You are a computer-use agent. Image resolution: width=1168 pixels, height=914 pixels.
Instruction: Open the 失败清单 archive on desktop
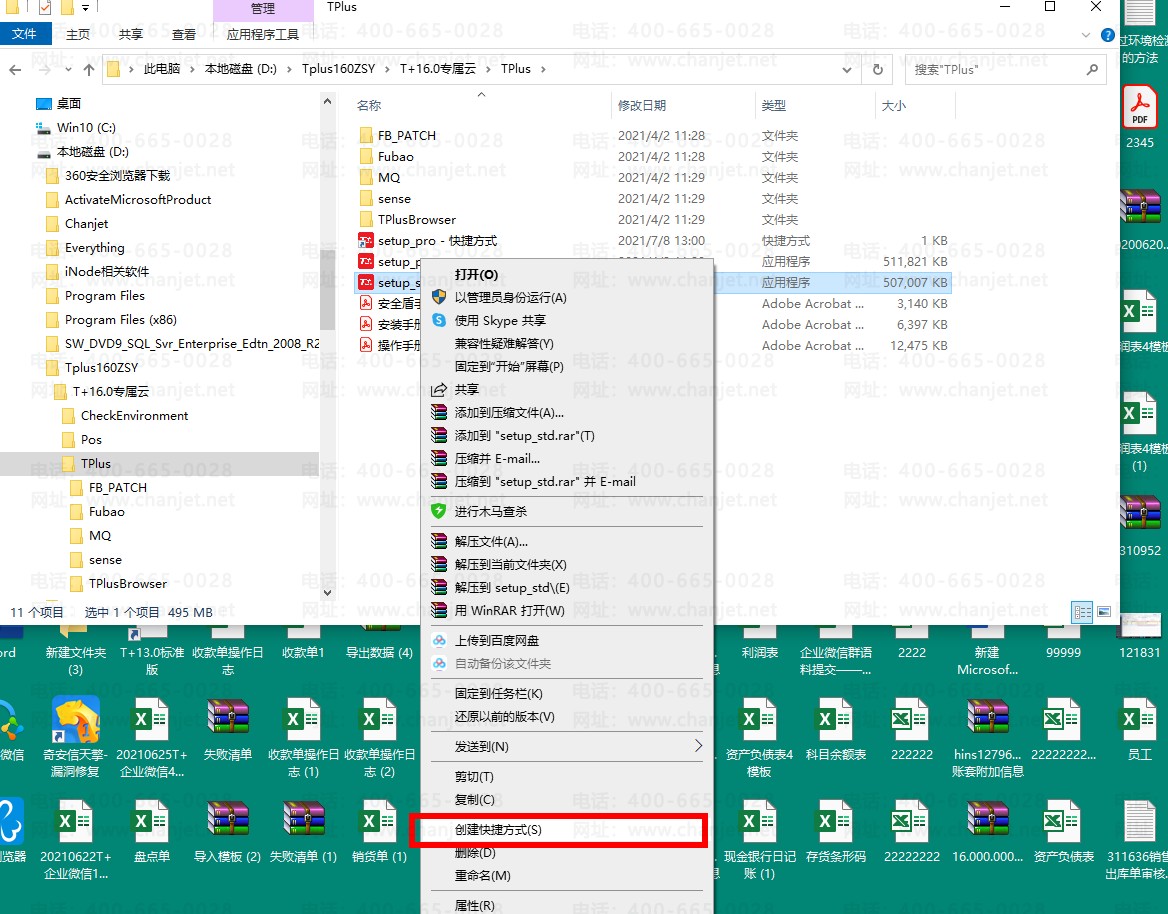coord(228,729)
